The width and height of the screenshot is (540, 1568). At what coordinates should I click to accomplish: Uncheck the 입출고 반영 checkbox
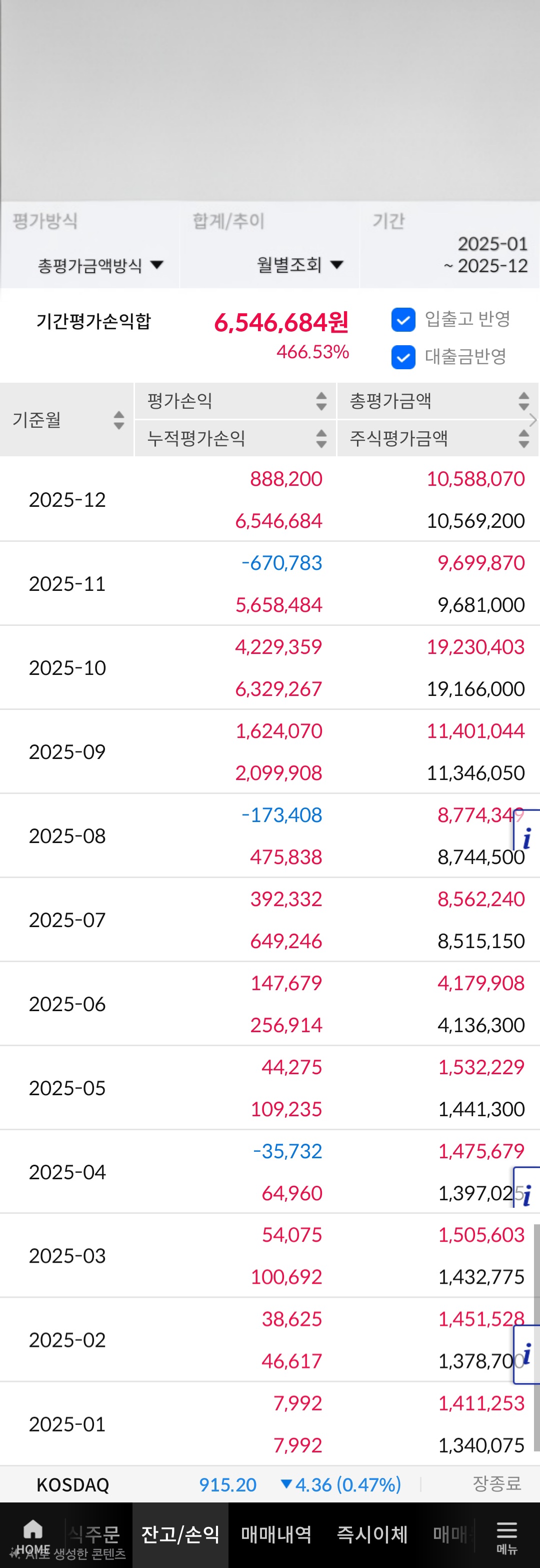(403, 320)
